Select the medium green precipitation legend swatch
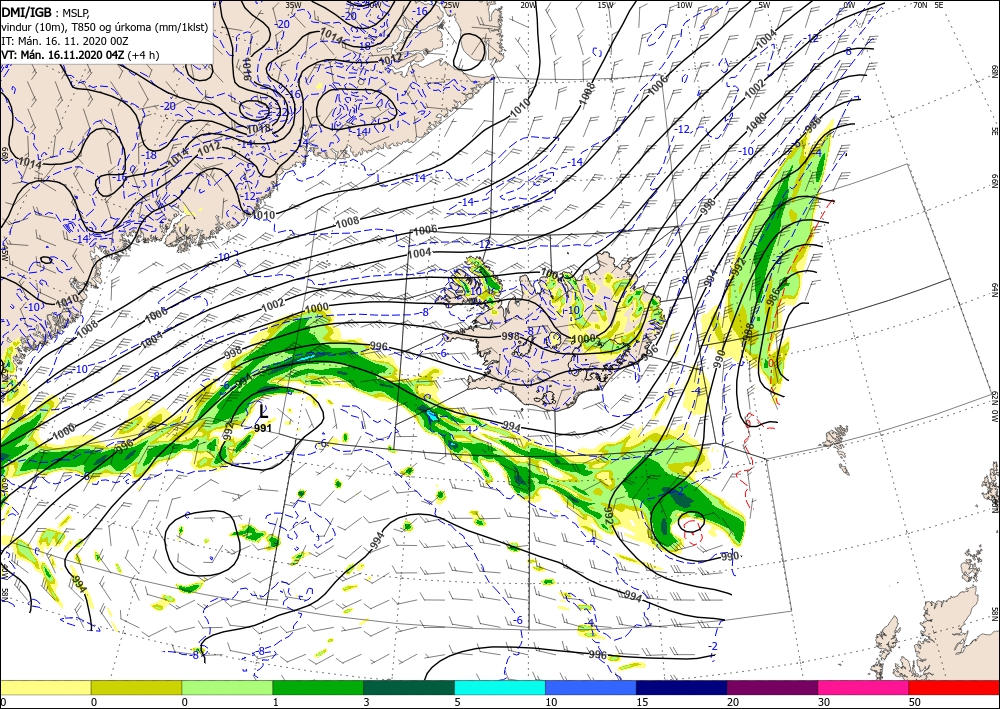This screenshot has width=1000, height=709. click(318, 687)
